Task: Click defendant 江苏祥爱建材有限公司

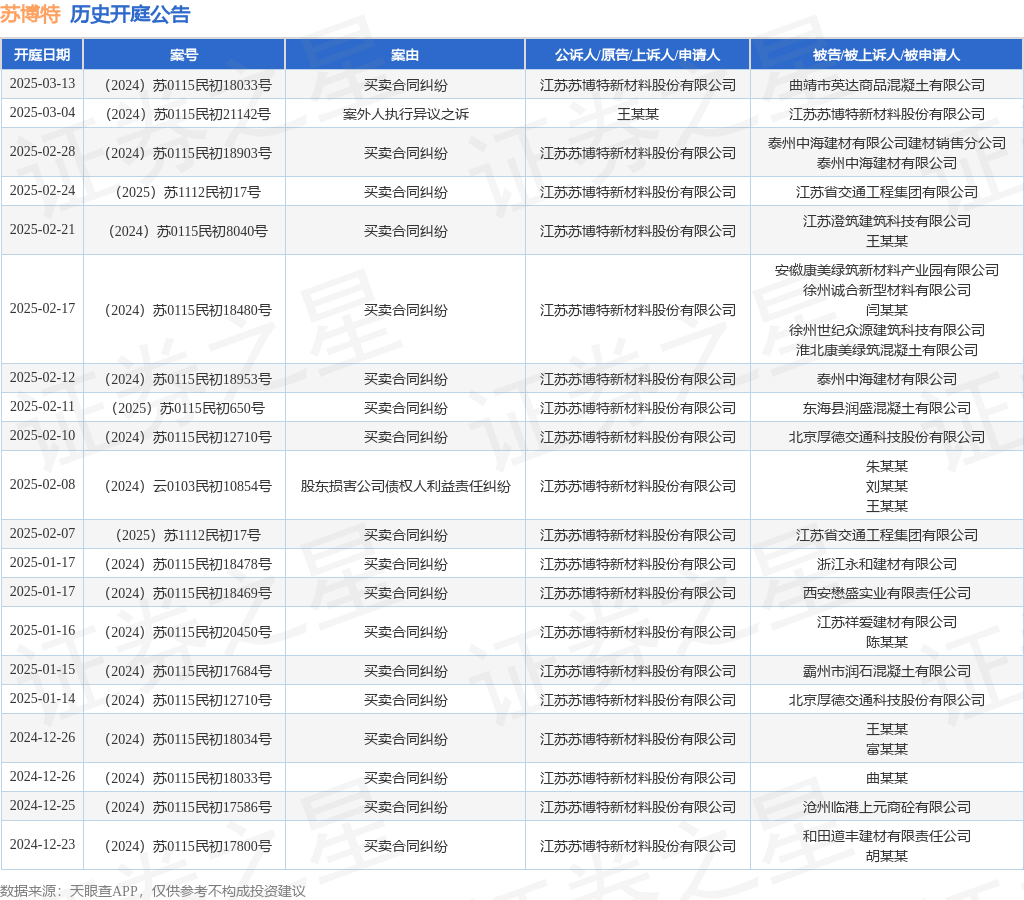Action: point(887,622)
